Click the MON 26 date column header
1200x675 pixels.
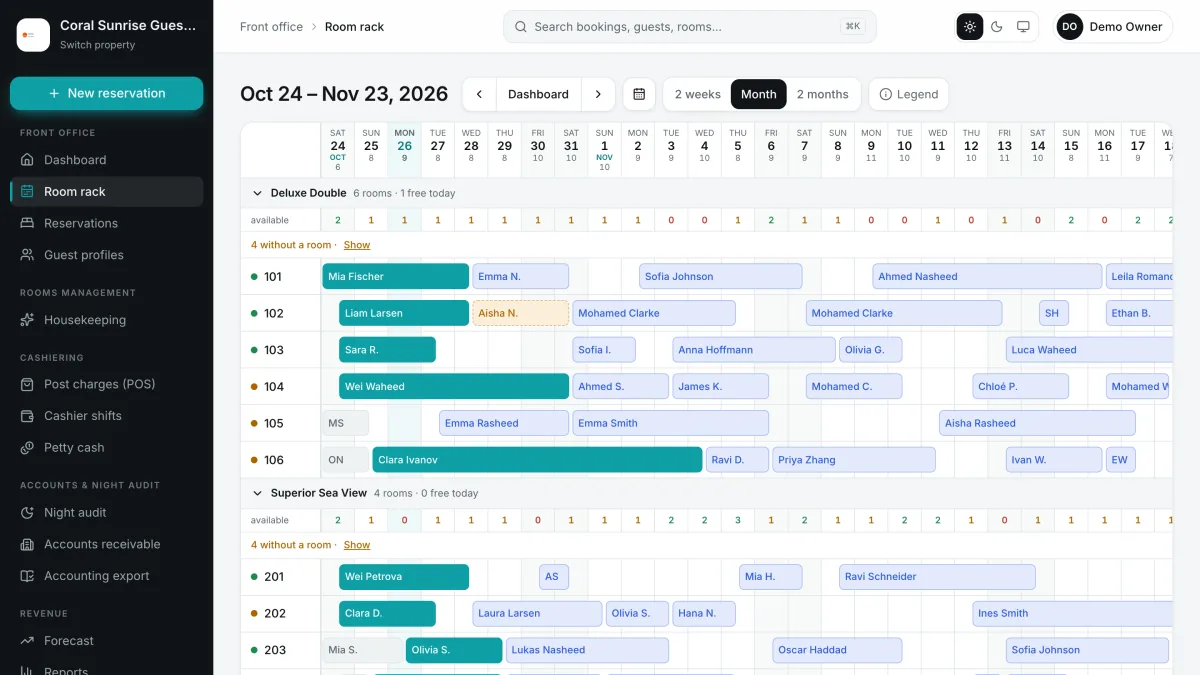(404, 150)
